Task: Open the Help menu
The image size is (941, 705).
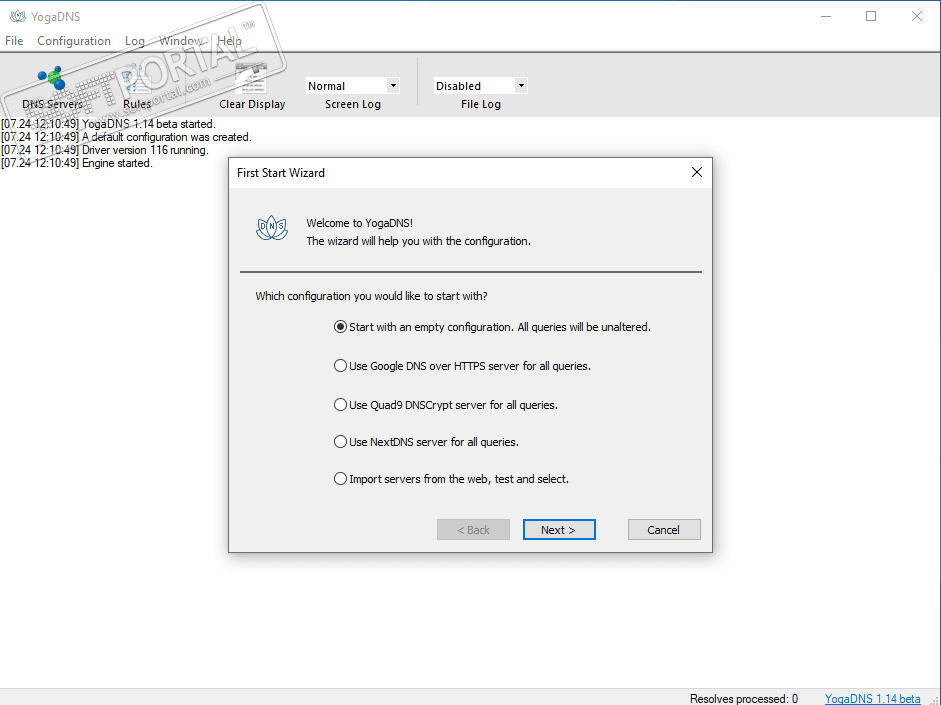Action: click(229, 41)
